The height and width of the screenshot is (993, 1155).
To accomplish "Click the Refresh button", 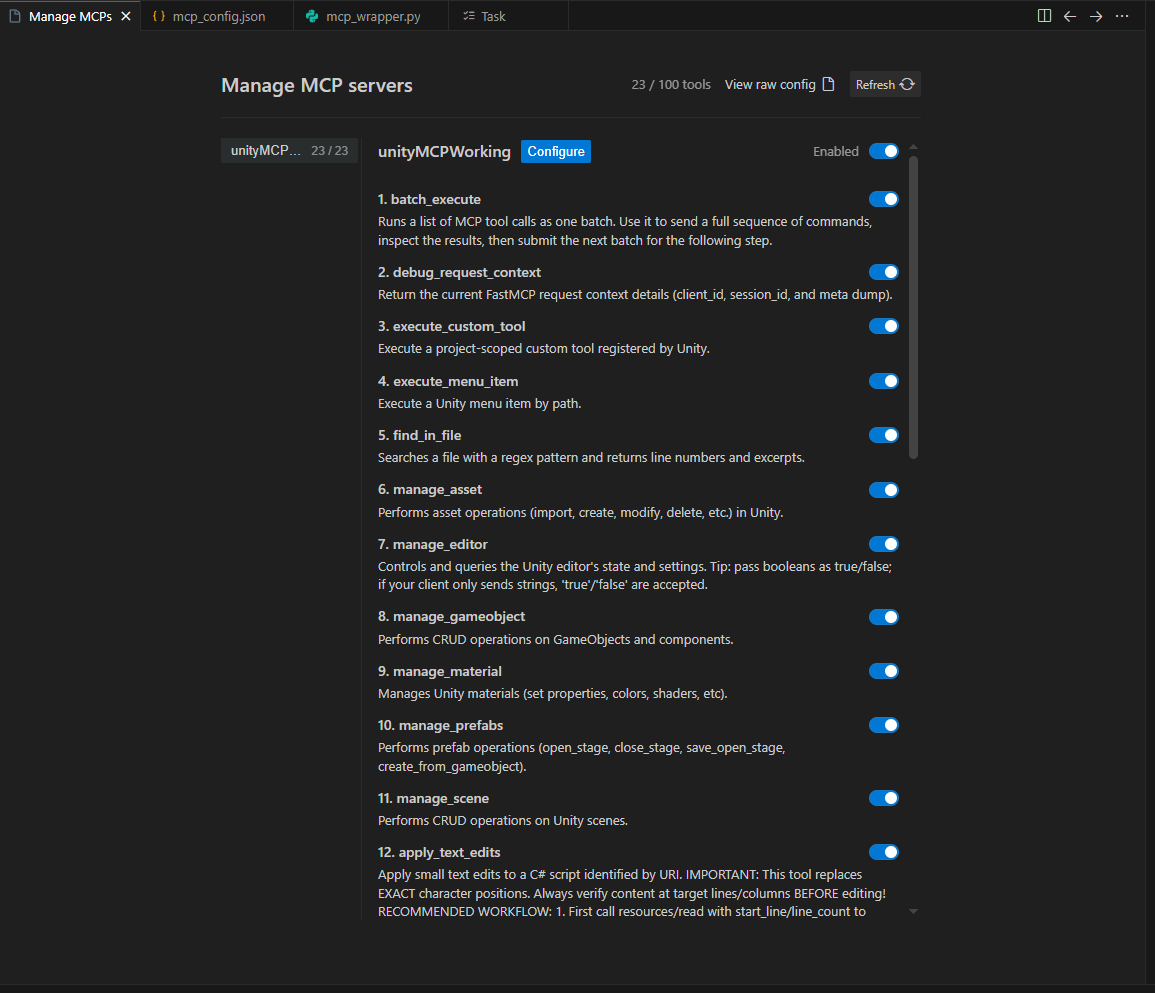I will coord(885,85).
